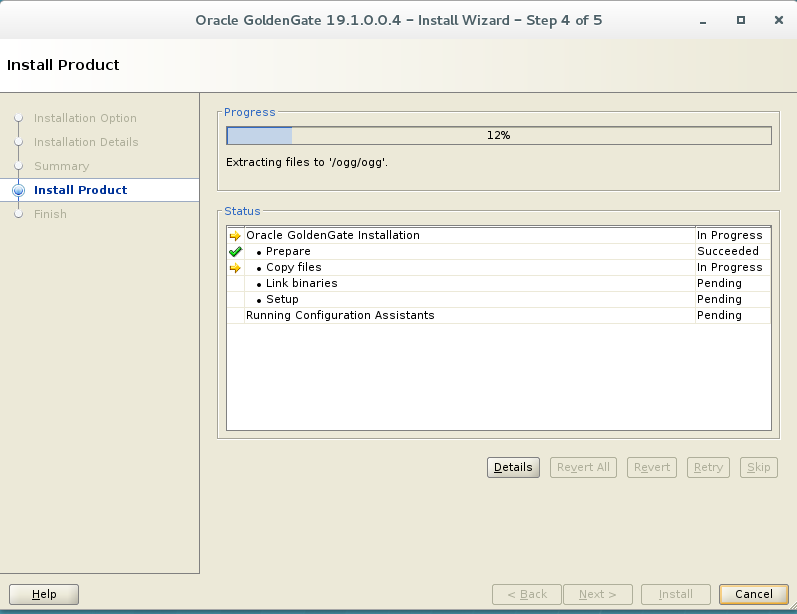Select the Link binaries row
Image resolution: width=797 pixels, height=614 pixels.
point(499,284)
